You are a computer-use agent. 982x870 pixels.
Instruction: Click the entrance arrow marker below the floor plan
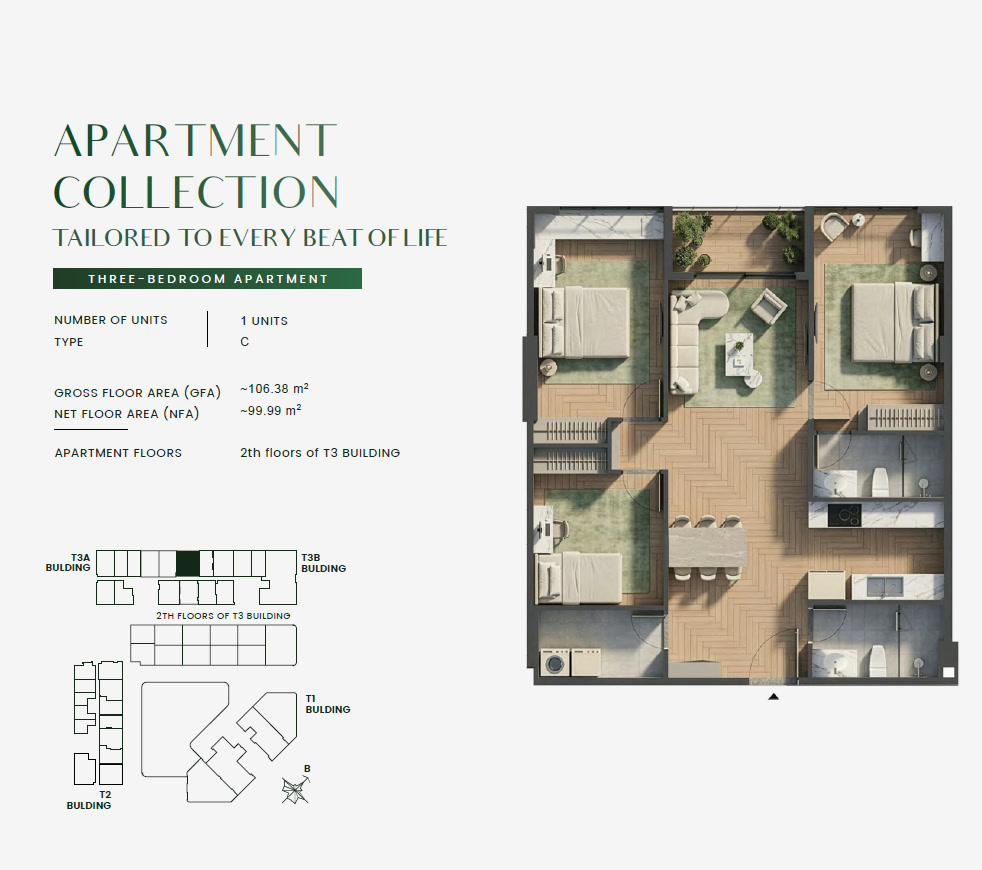pyautogui.click(x=773, y=697)
